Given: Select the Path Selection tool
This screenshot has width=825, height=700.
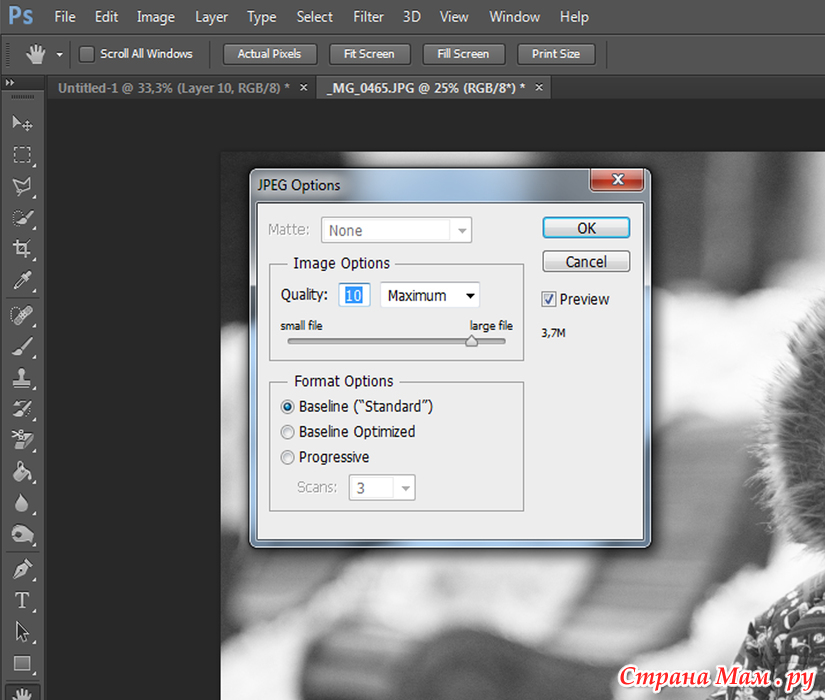Looking at the screenshot, I should pyautogui.click(x=22, y=632).
